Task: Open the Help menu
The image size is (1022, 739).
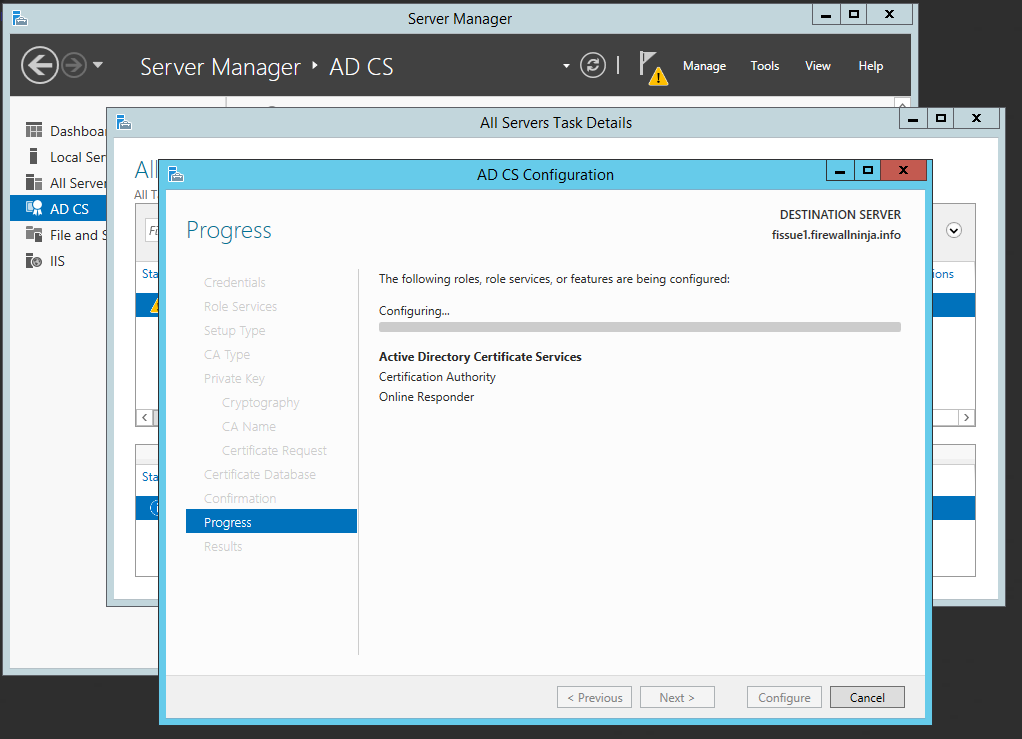Action: (x=870, y=66)
